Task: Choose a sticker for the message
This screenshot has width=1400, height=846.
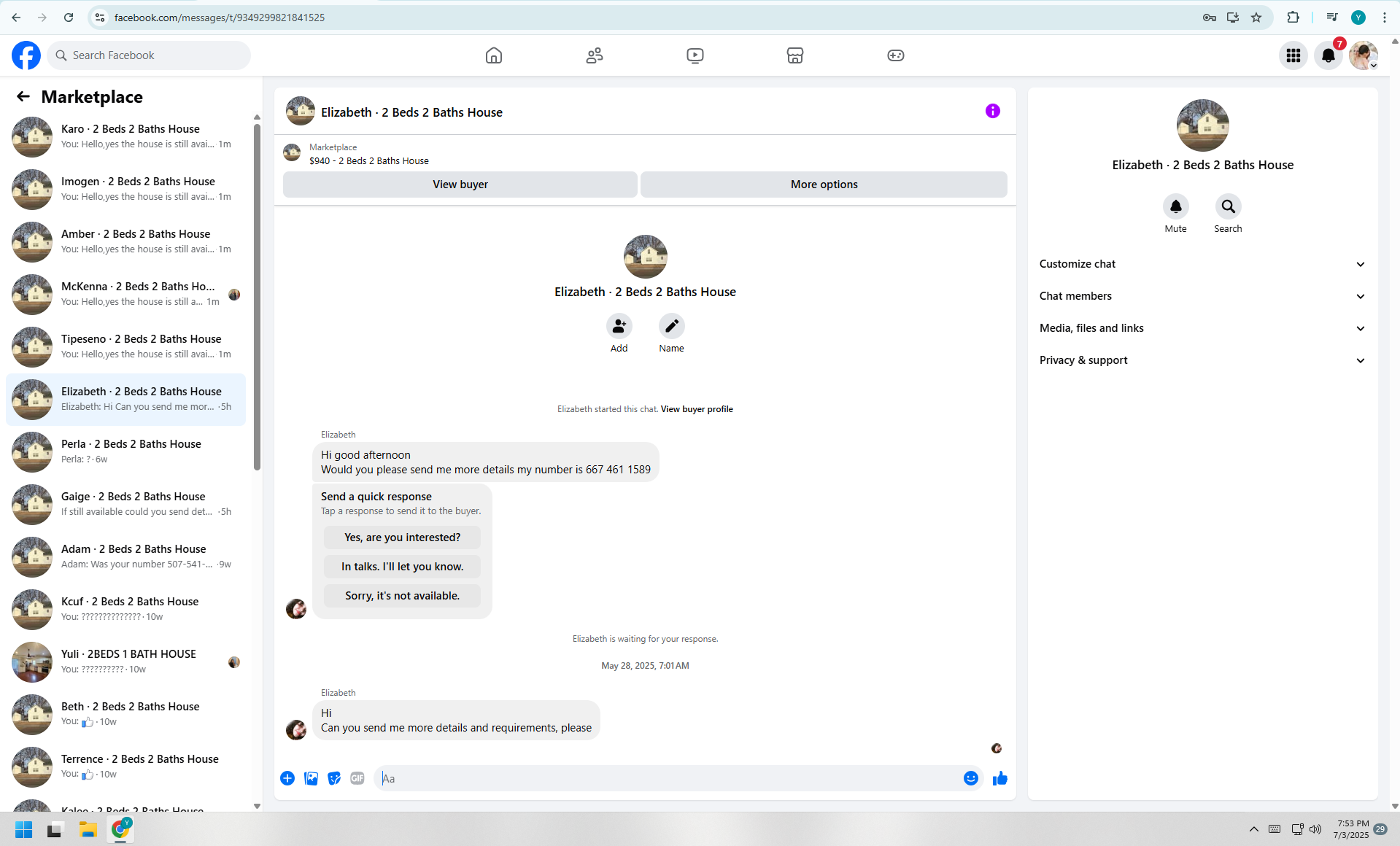Action: 334,778
